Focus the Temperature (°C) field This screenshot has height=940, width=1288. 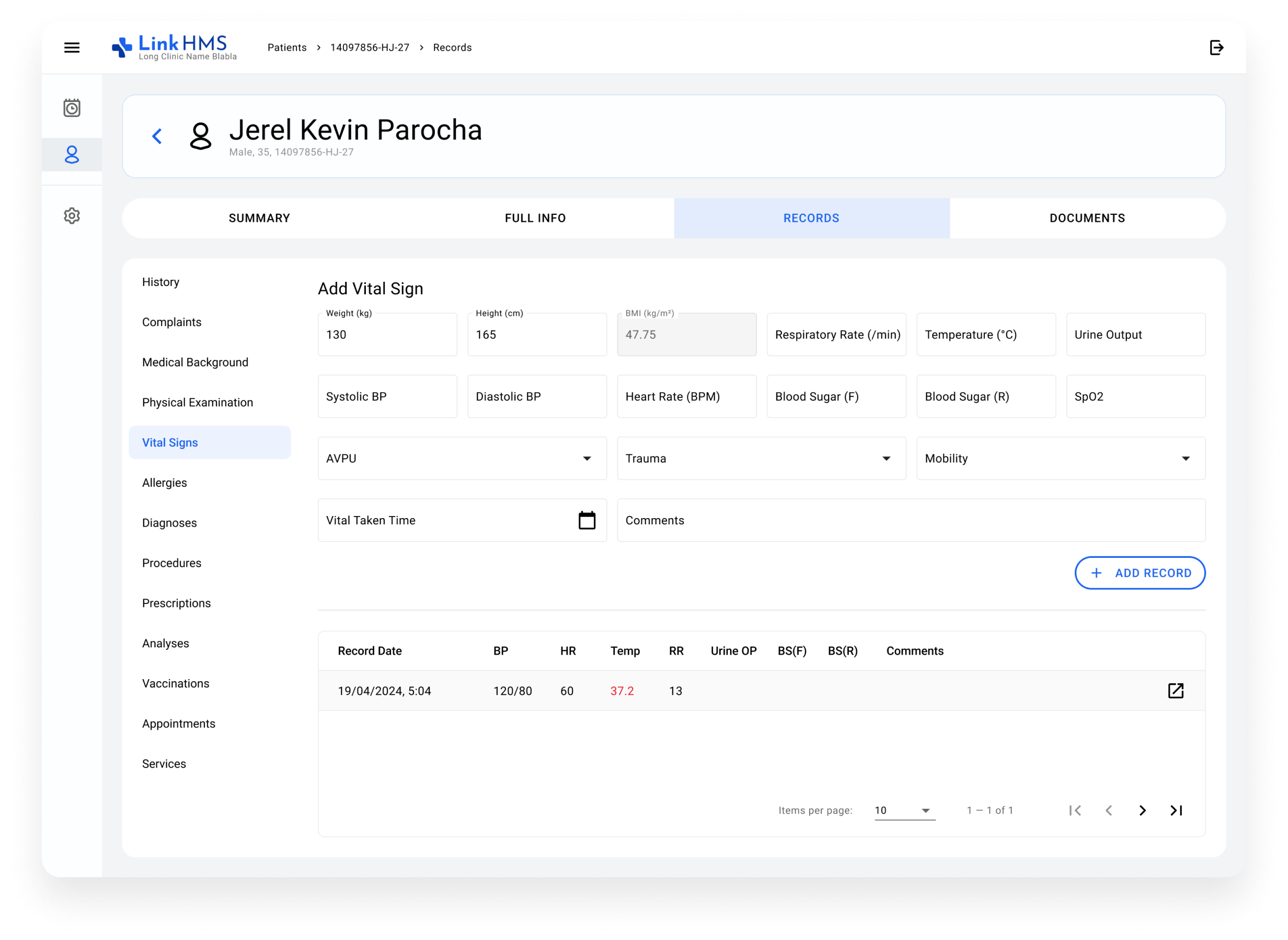pyautogui.click(x=986, y=335)
